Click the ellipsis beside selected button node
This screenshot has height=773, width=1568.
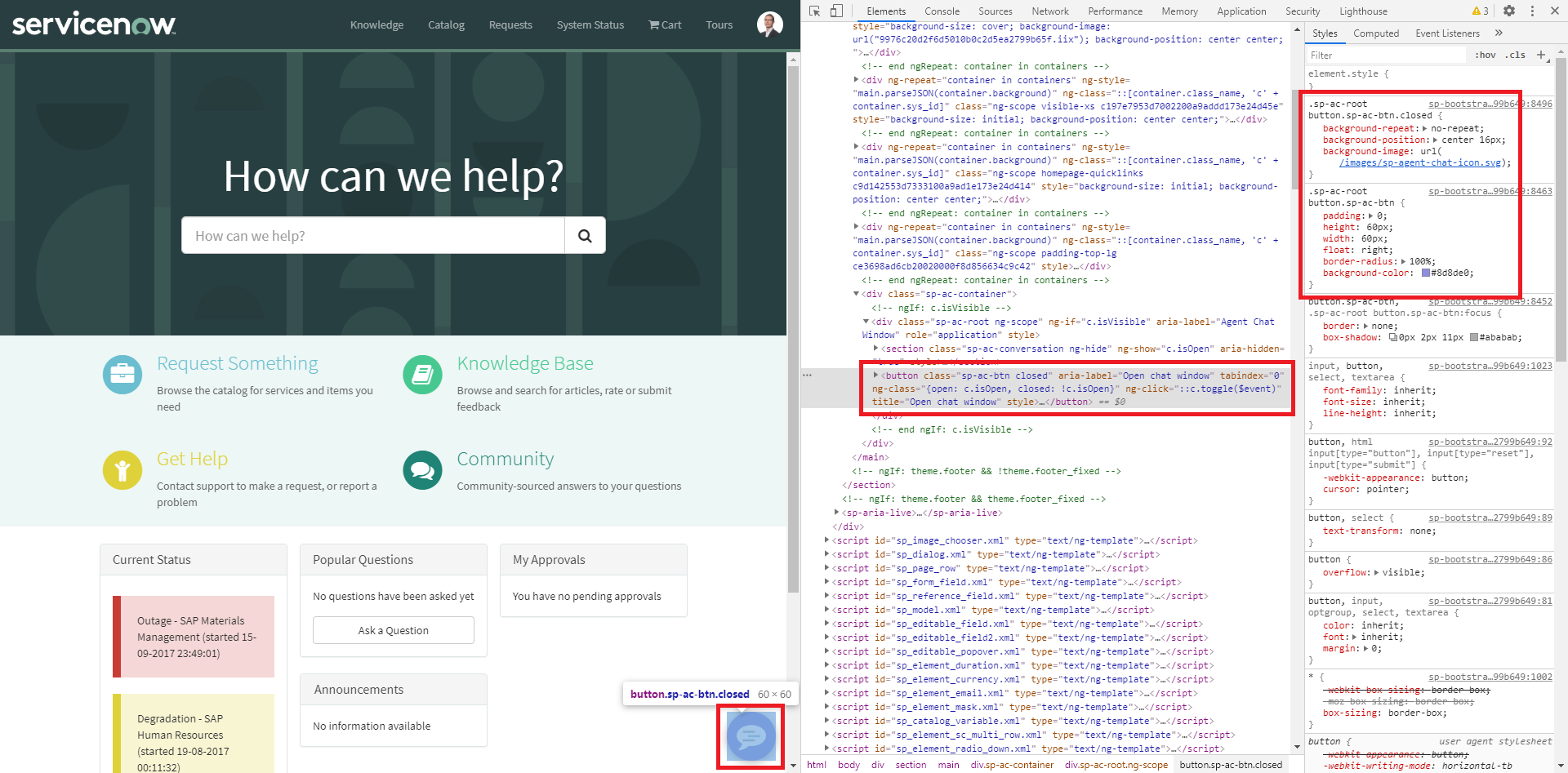pyautogui.click(x=807, y=375)
